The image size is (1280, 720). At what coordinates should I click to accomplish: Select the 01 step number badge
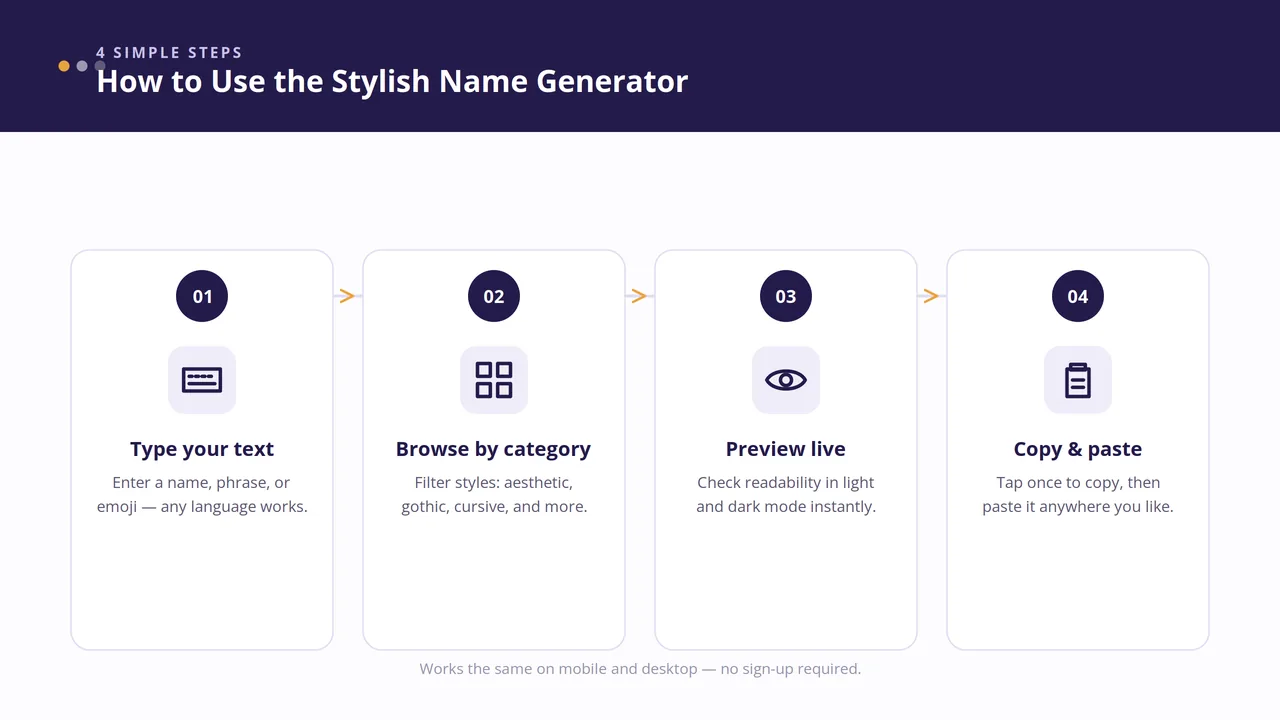tap(202, 296)
